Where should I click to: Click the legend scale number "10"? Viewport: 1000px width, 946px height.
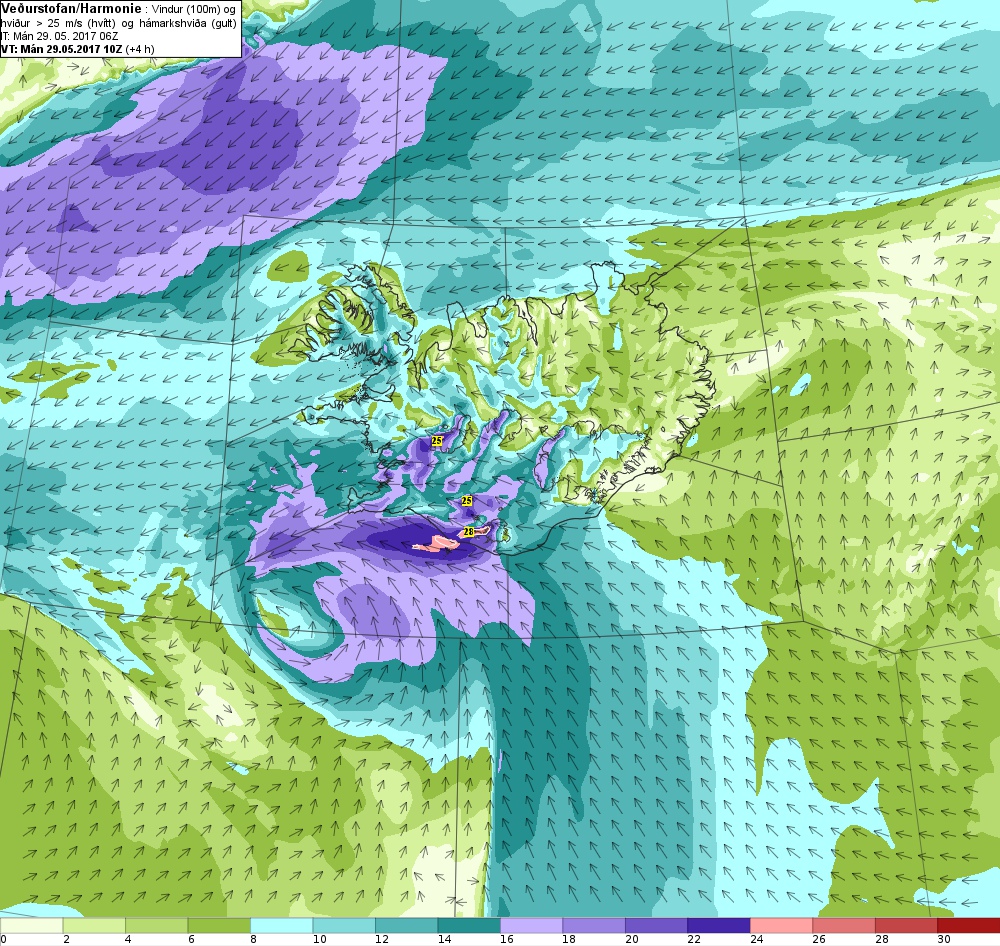[x=320, y=939]
